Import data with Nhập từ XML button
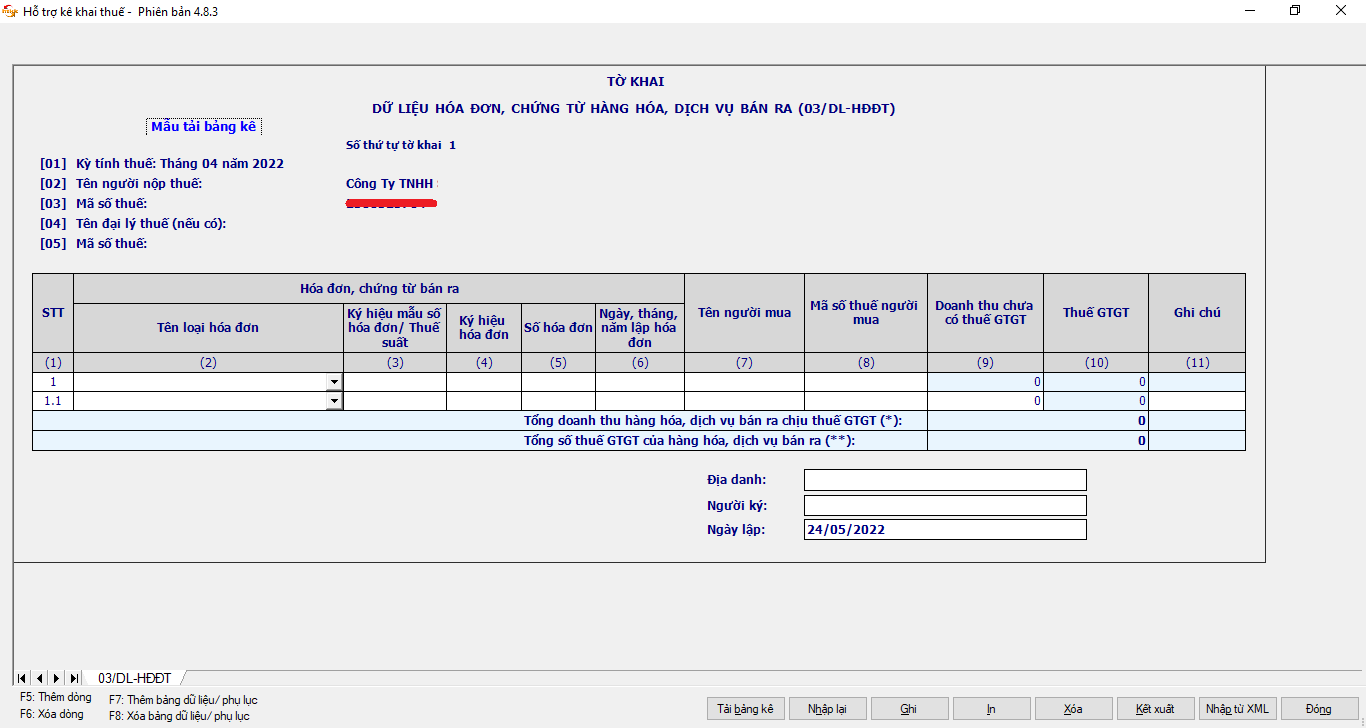Screen dimensions: 1366x728 (x=1237, y=709)
